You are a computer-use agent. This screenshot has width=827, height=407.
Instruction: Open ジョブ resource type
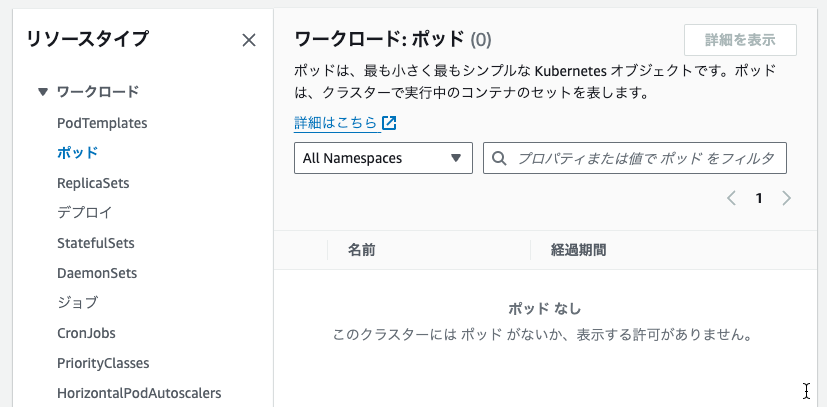(x=78, y=303)
